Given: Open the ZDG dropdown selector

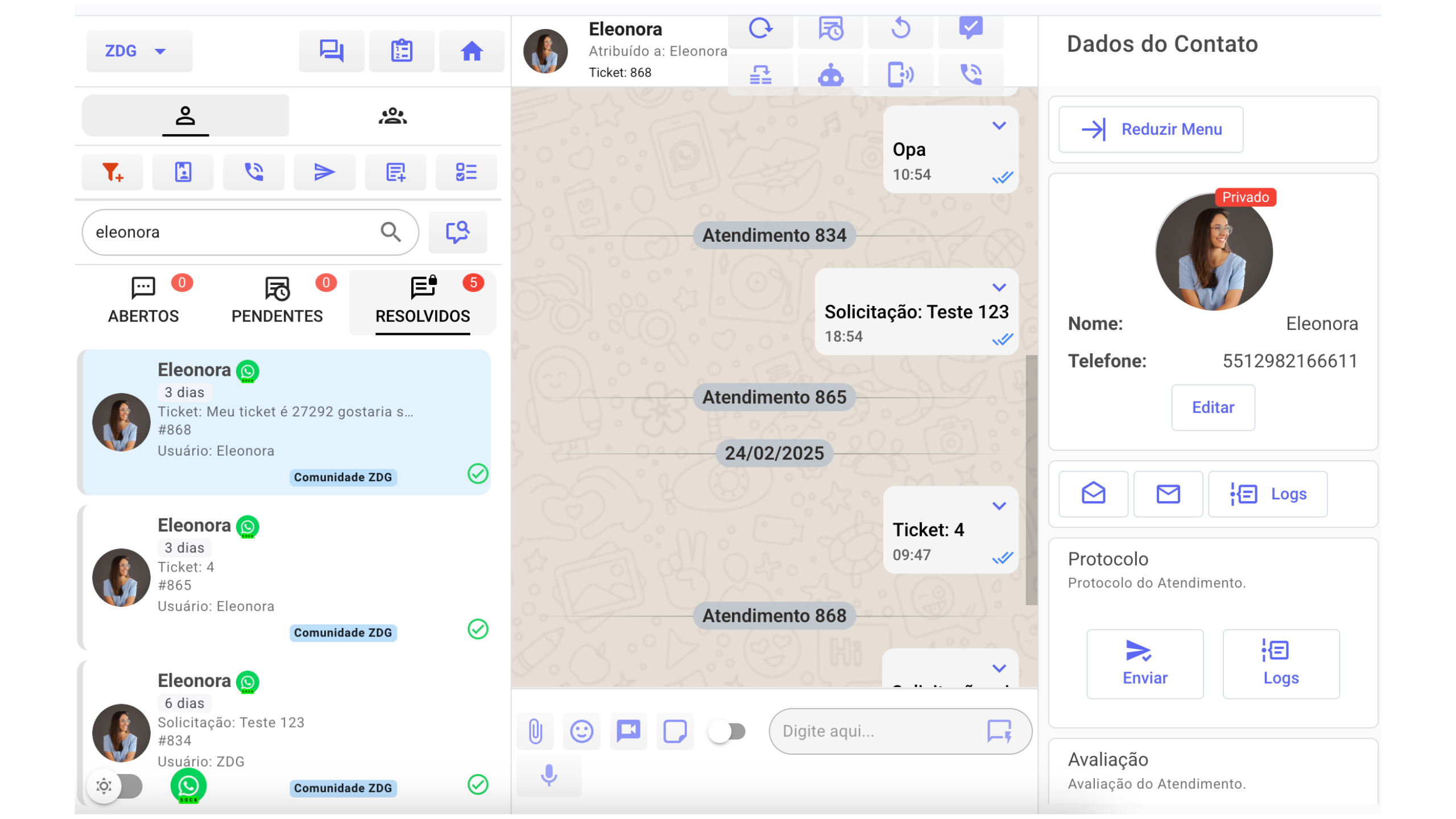Looking at the screenshot, I should [x=139, y=51].
